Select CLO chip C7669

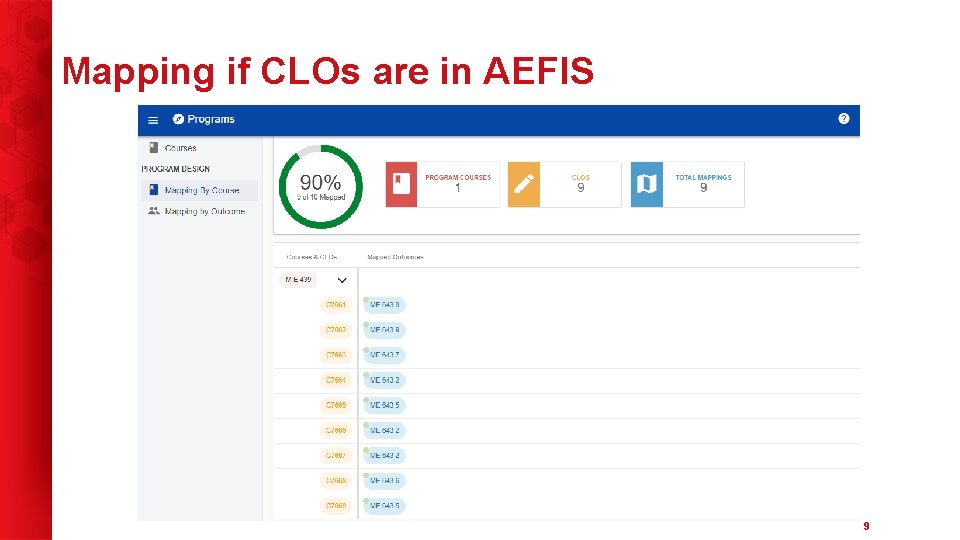[x=336, y=506]
